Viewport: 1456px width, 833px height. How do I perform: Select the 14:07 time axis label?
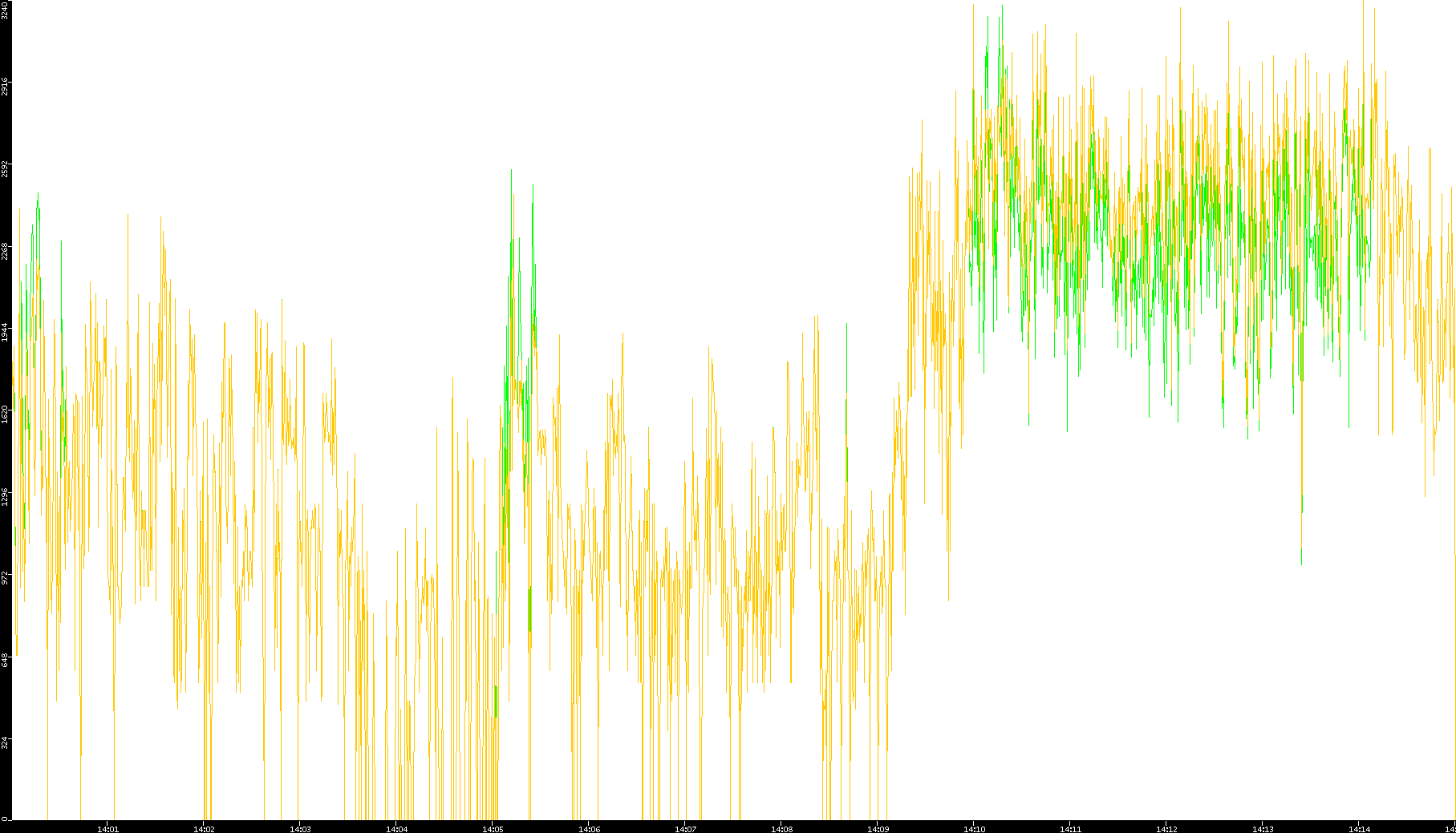pyautogui.click(x=686, y=829)
